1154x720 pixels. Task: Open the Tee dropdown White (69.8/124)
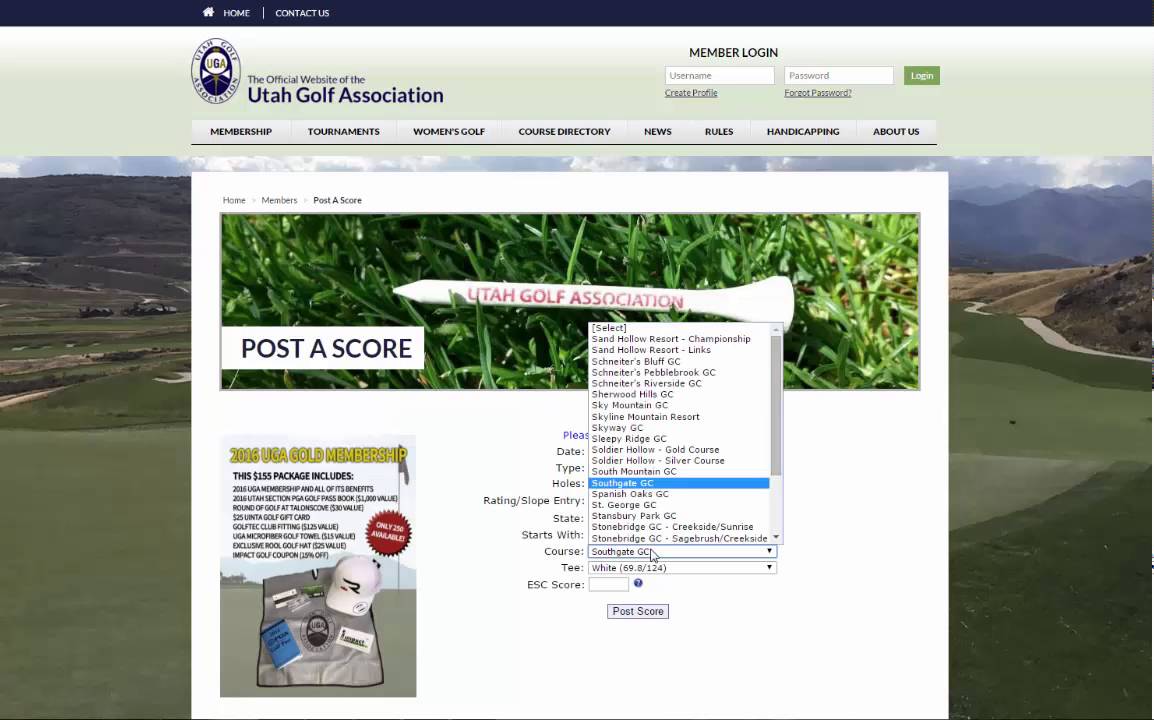[682, 568]
